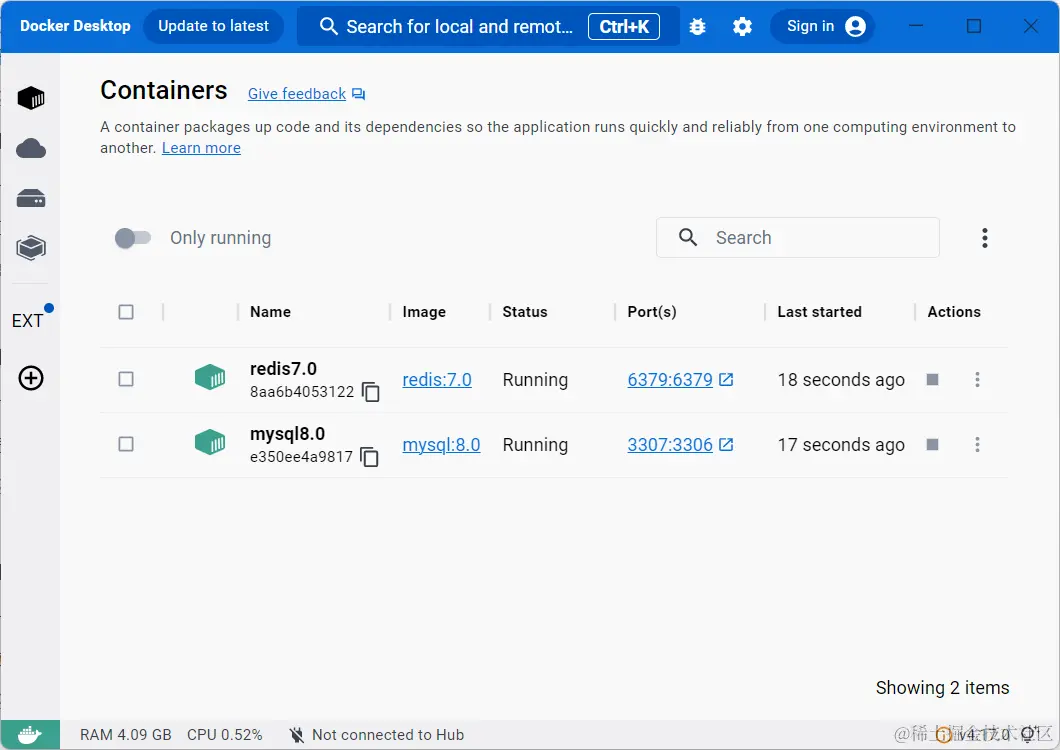Image resolution: width=1060 pixels, height=750 pixels.
Task: Focus the containers Search field
Action: pyautogui.click(x=798, y=237)
